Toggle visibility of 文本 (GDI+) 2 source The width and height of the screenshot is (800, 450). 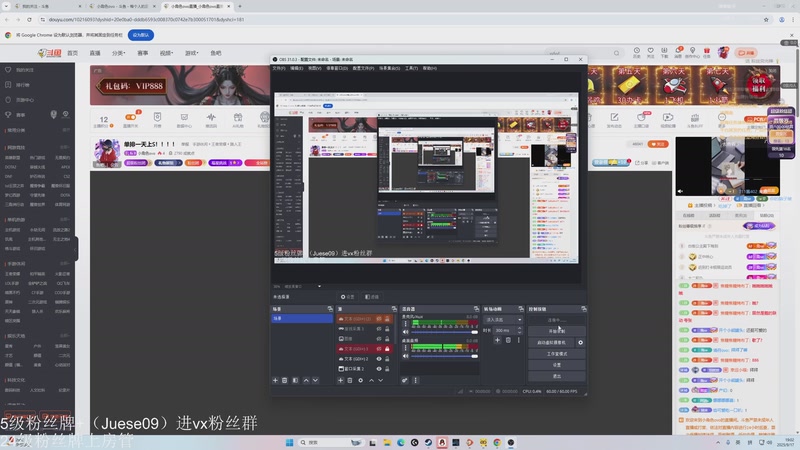tap(379, 359)
